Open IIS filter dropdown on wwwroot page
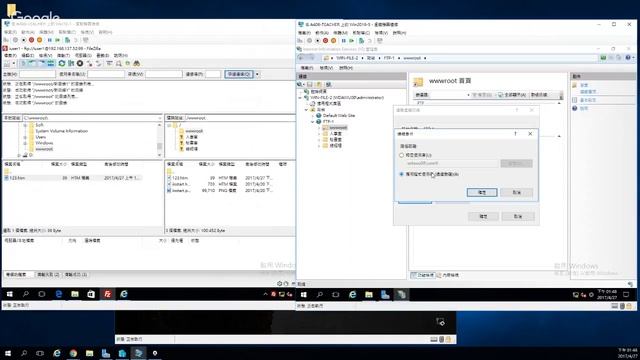640x360 pixels. point(468,95)
